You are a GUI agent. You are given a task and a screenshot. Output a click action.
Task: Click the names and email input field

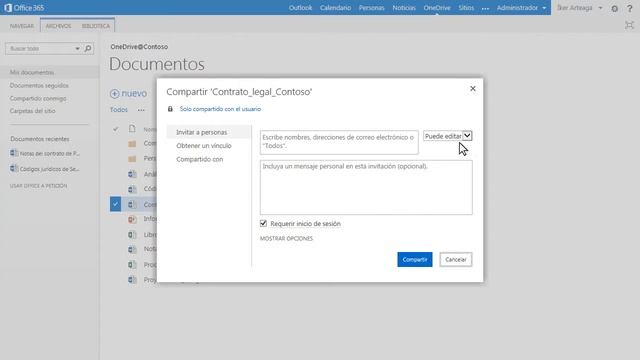(x=339, y=142)
